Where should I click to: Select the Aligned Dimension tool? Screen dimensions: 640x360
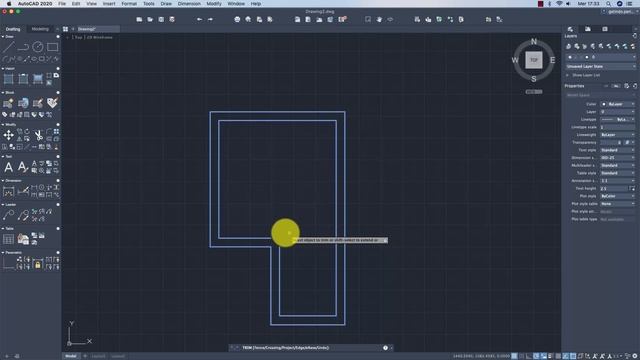pyautogui.click(x=23, y=191)
